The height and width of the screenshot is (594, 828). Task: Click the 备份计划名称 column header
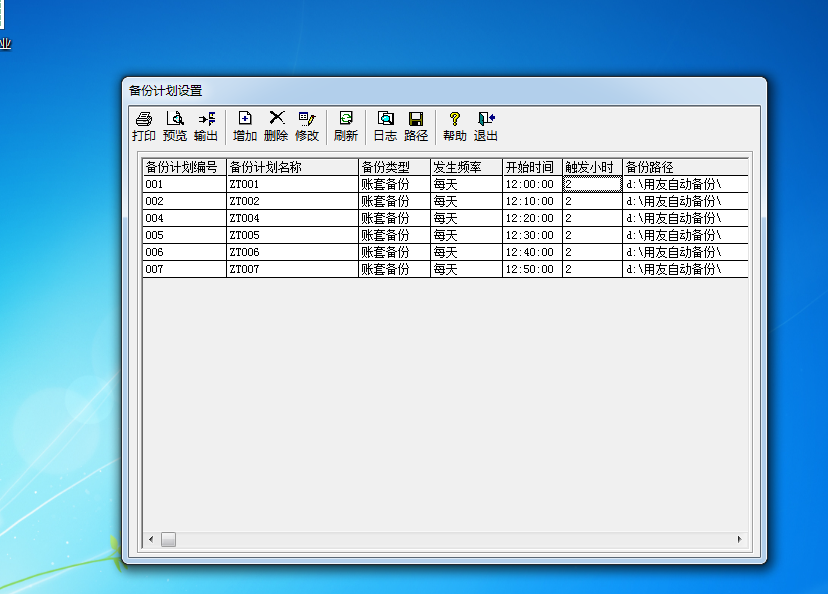pos(293,167)
